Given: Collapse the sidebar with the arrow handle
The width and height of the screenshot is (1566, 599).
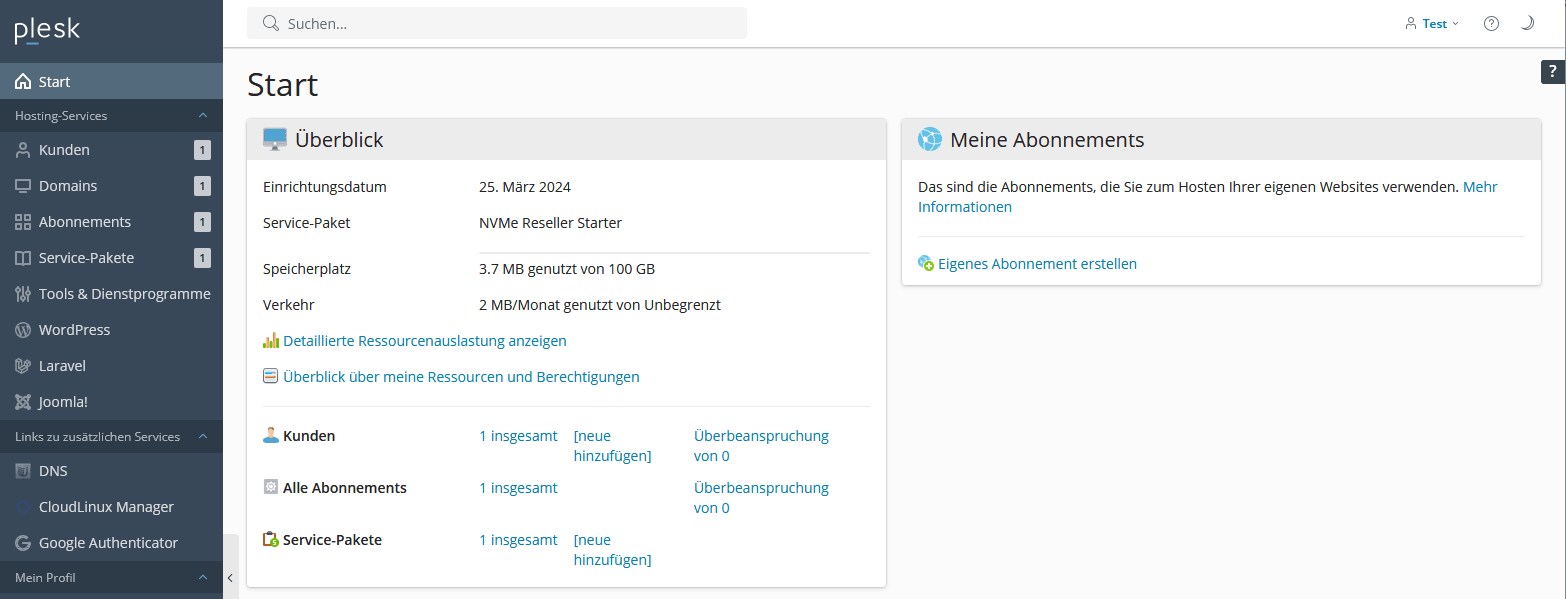Looking at the screenshot, I should (x=230, y=577).
